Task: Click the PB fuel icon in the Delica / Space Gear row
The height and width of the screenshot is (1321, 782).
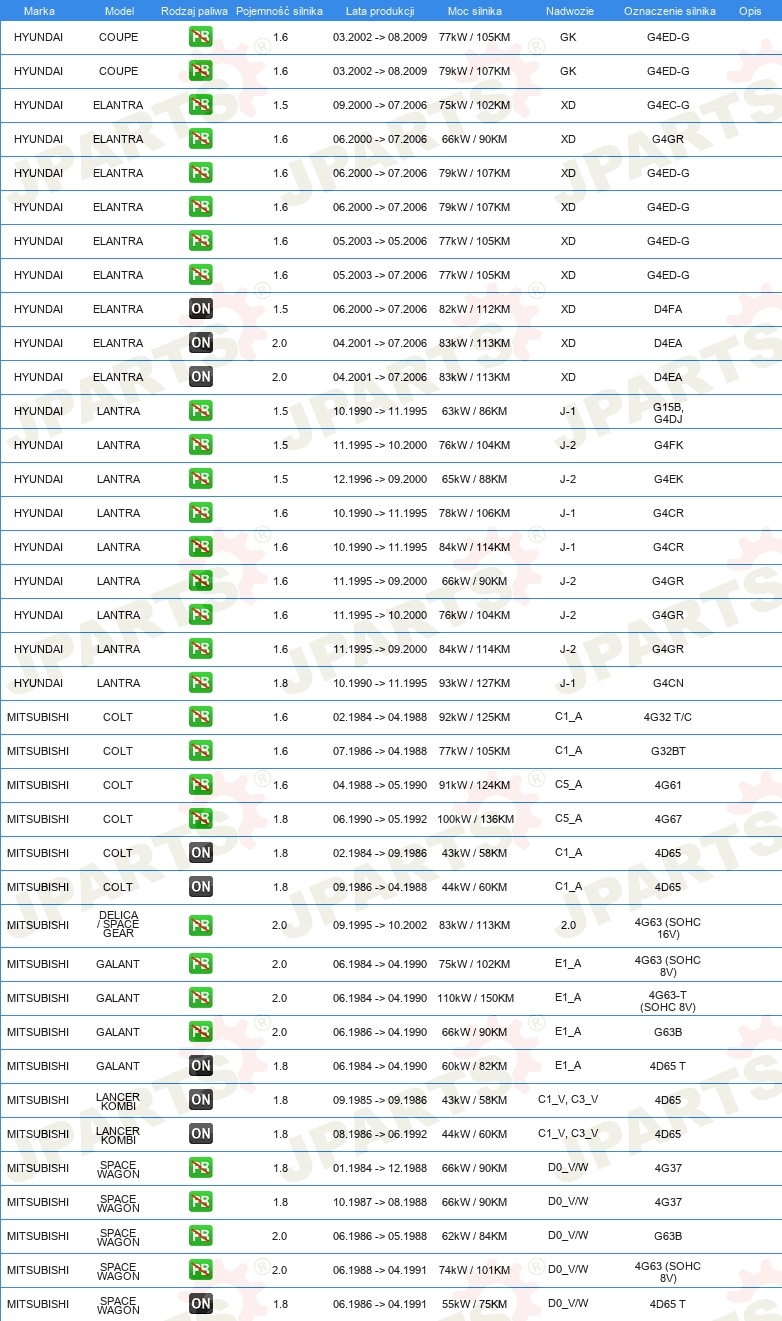Action: pos(201,925)
